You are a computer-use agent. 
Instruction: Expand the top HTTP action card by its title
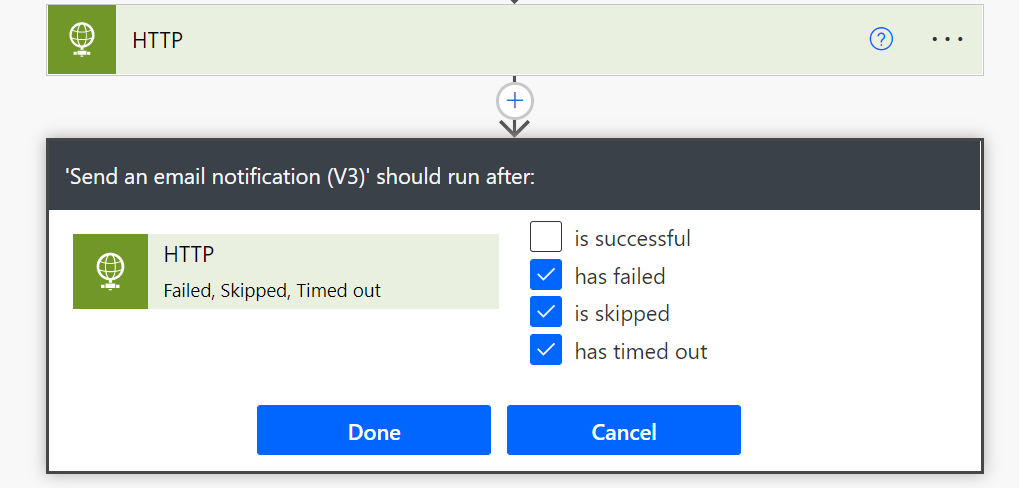(x=158, y=40)
